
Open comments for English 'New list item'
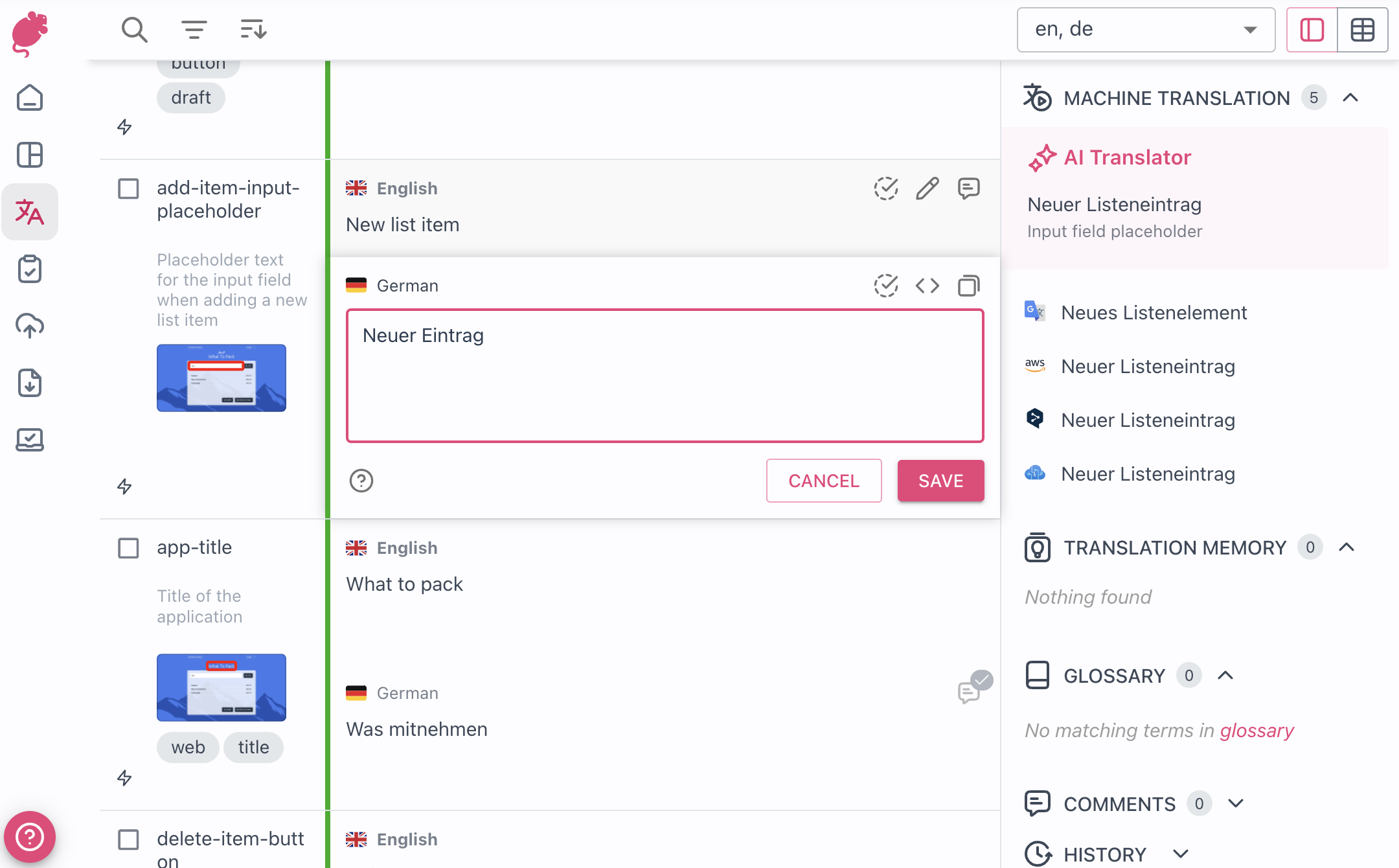pos(968,188)
